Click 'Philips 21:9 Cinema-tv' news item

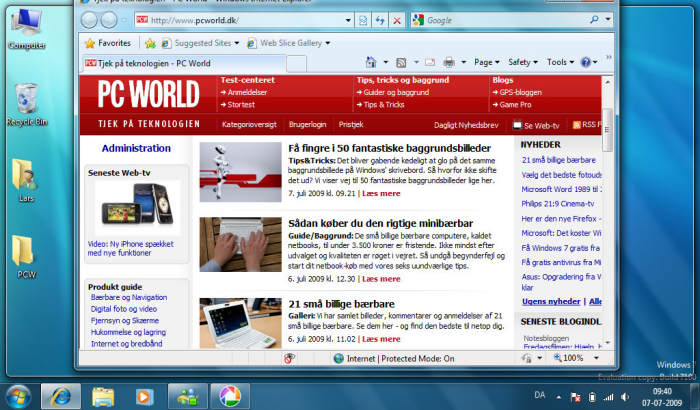(558, 204)
